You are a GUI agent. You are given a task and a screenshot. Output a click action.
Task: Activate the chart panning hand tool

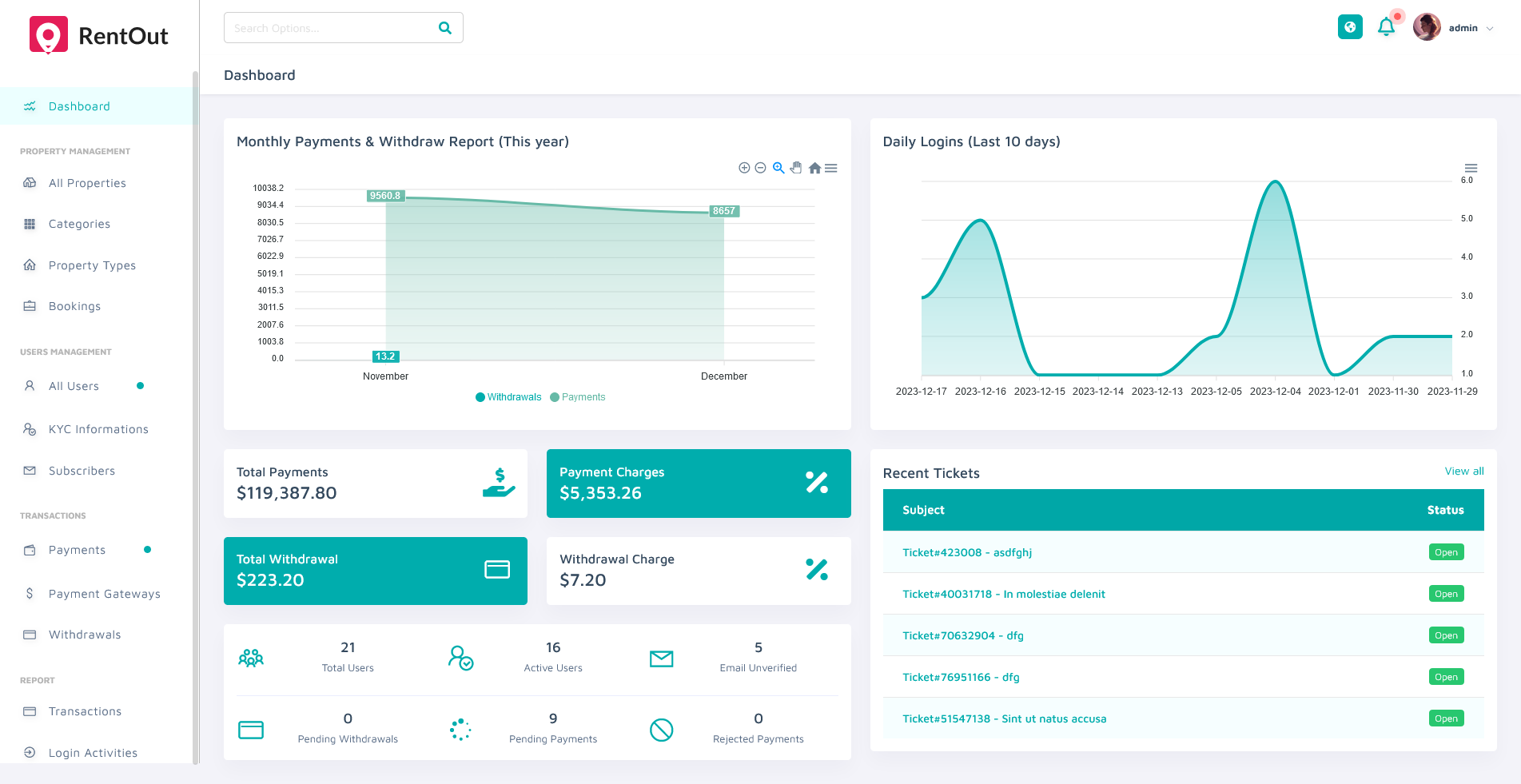click(796, 168)
